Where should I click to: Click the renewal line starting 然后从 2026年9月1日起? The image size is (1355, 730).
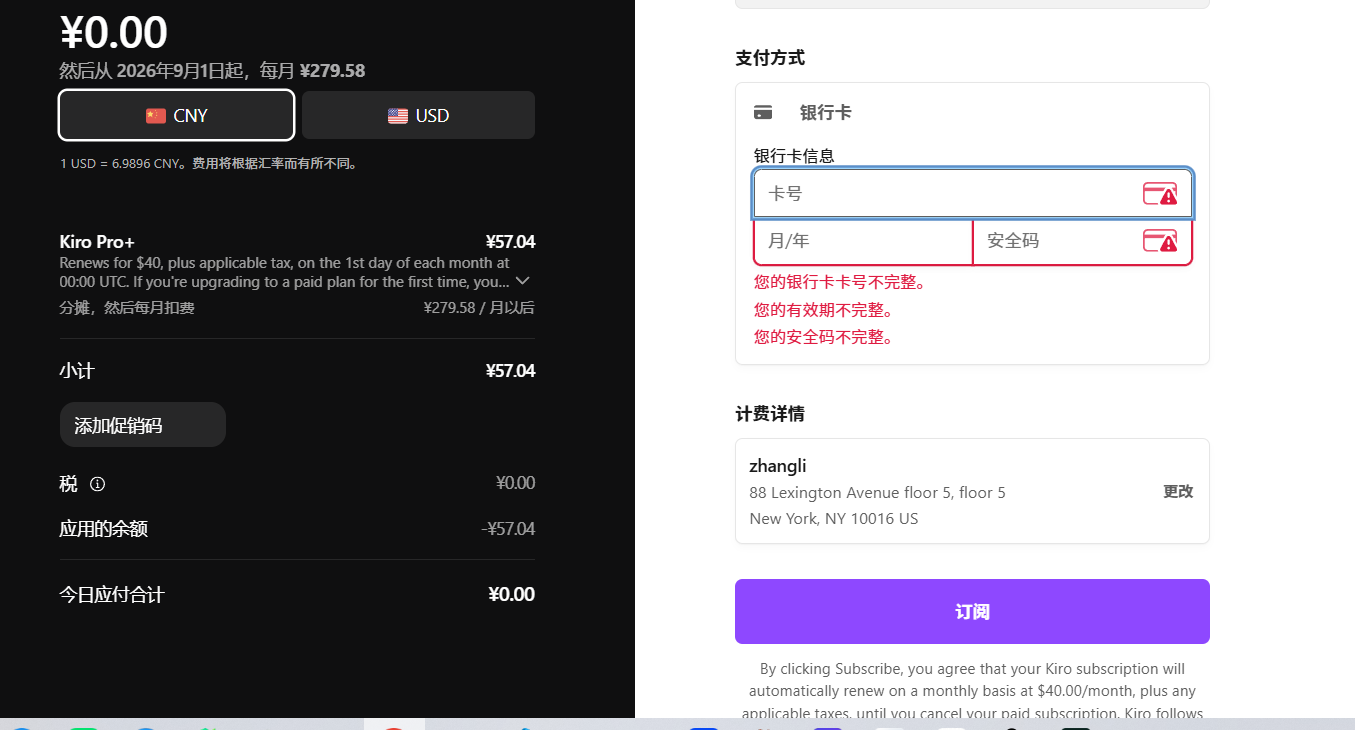click(212, 70)
